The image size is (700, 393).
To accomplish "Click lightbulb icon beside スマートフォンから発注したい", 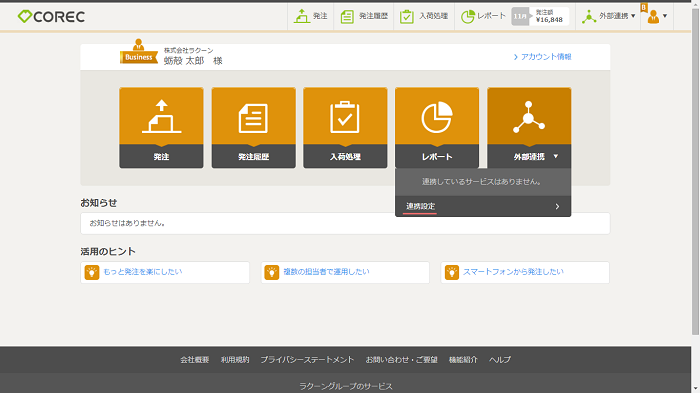I will (x=452, y=272).
